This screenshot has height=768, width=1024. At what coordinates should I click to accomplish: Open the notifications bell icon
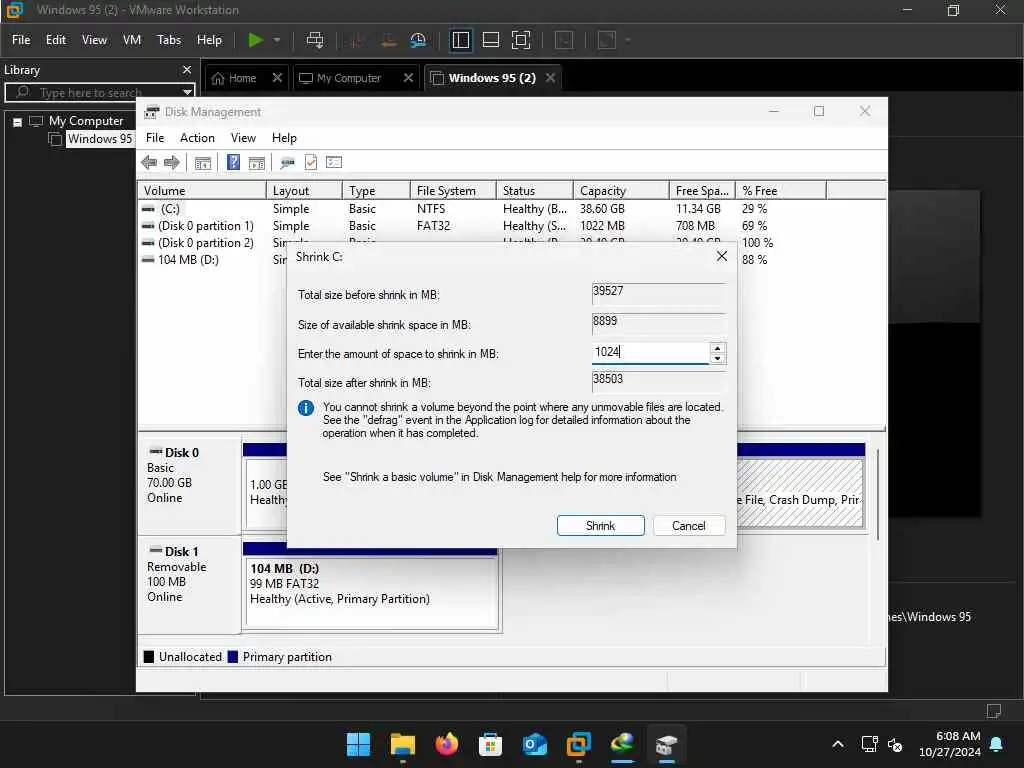coord(997,744)
